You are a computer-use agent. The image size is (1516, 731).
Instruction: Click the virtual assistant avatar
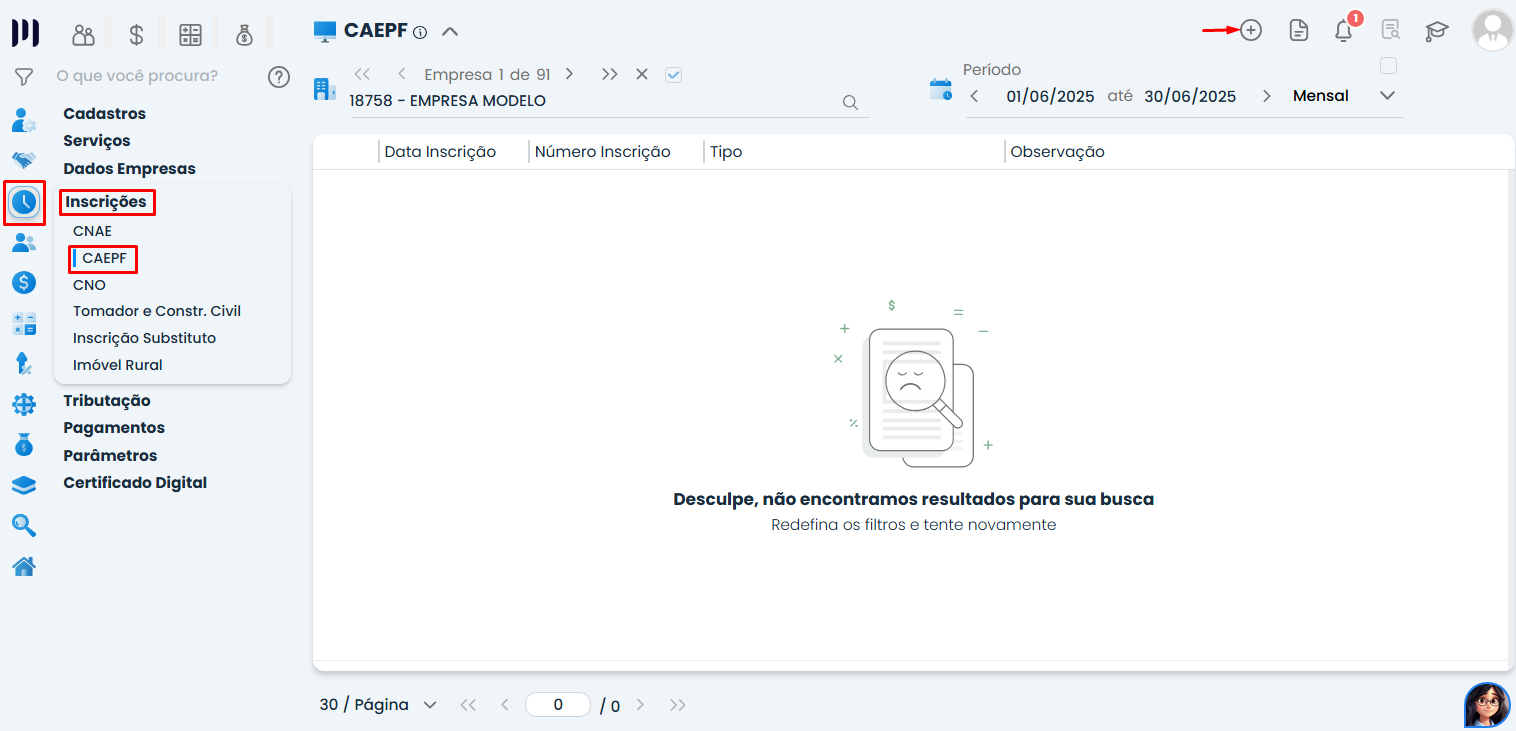point(1487,705)
